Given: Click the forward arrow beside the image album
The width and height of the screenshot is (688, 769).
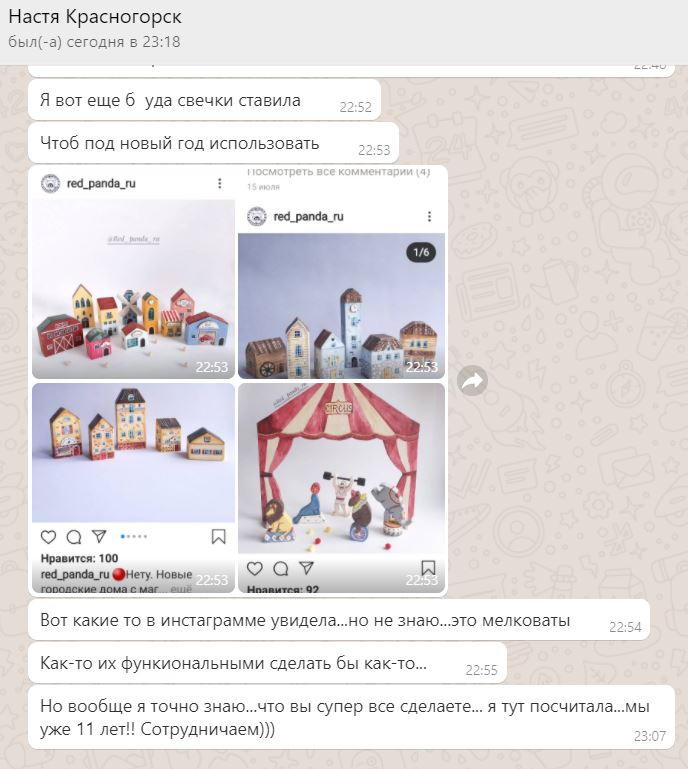Looking at the screenshot, I should [x=472, y=381].
